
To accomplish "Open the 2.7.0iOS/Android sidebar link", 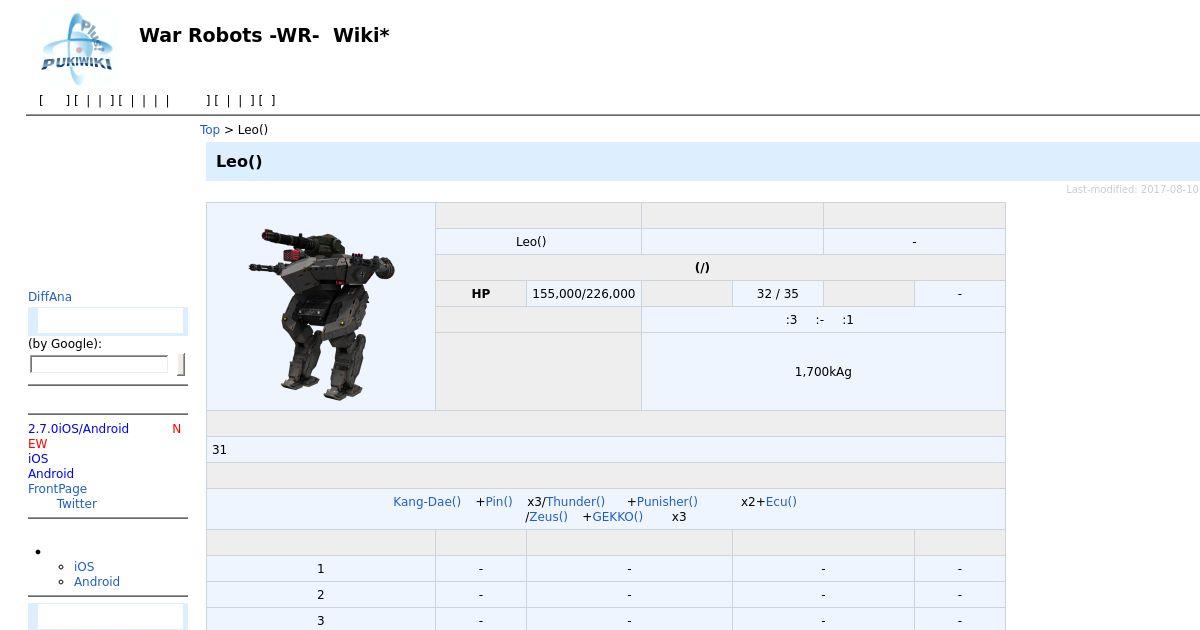I will coord(78,429).
